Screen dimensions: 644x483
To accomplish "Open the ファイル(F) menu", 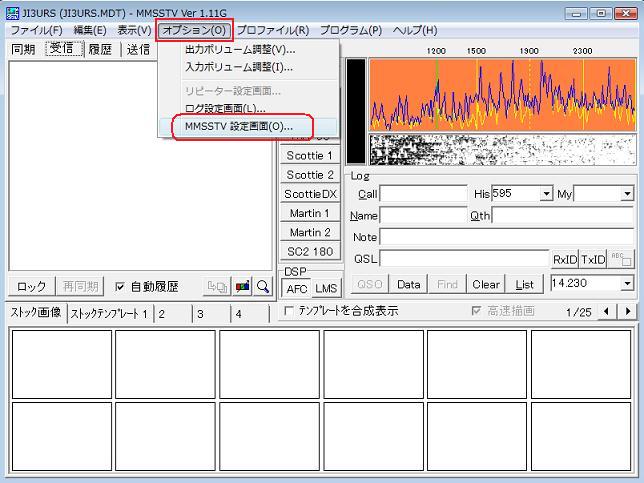I will (x=36, y=30).
